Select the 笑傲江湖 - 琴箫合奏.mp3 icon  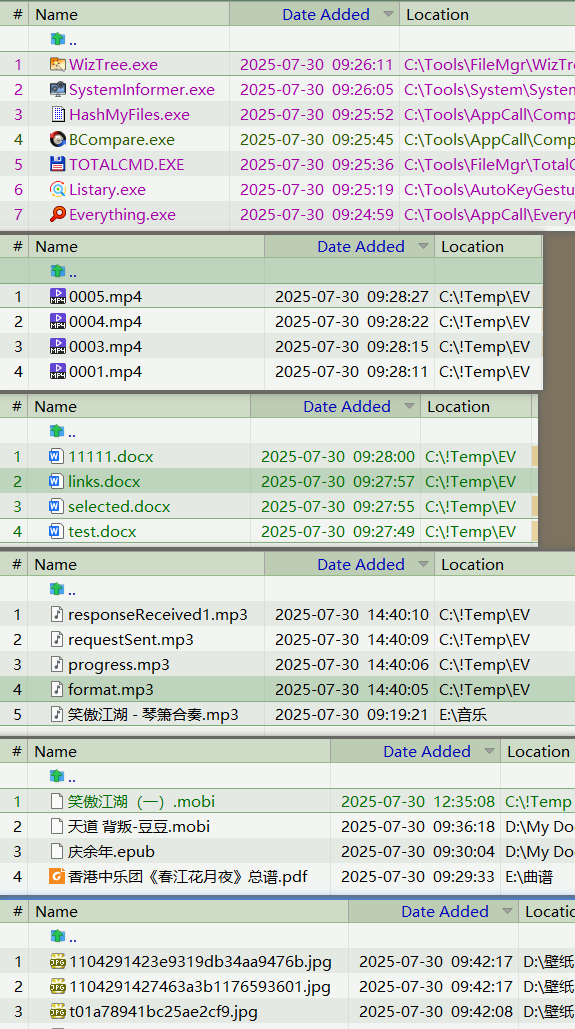tap(57, 714)
